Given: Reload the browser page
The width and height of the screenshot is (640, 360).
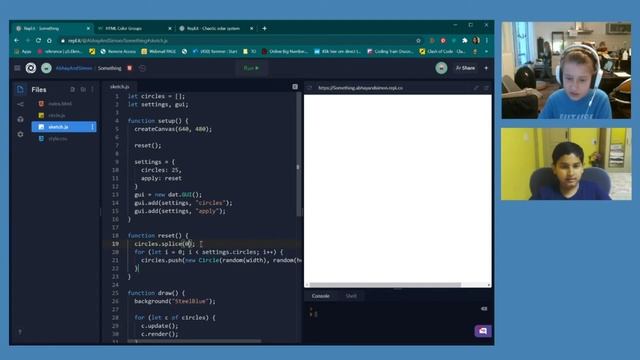Looking at the screenshot, I should pyautogui.click(x=38, y=40).
